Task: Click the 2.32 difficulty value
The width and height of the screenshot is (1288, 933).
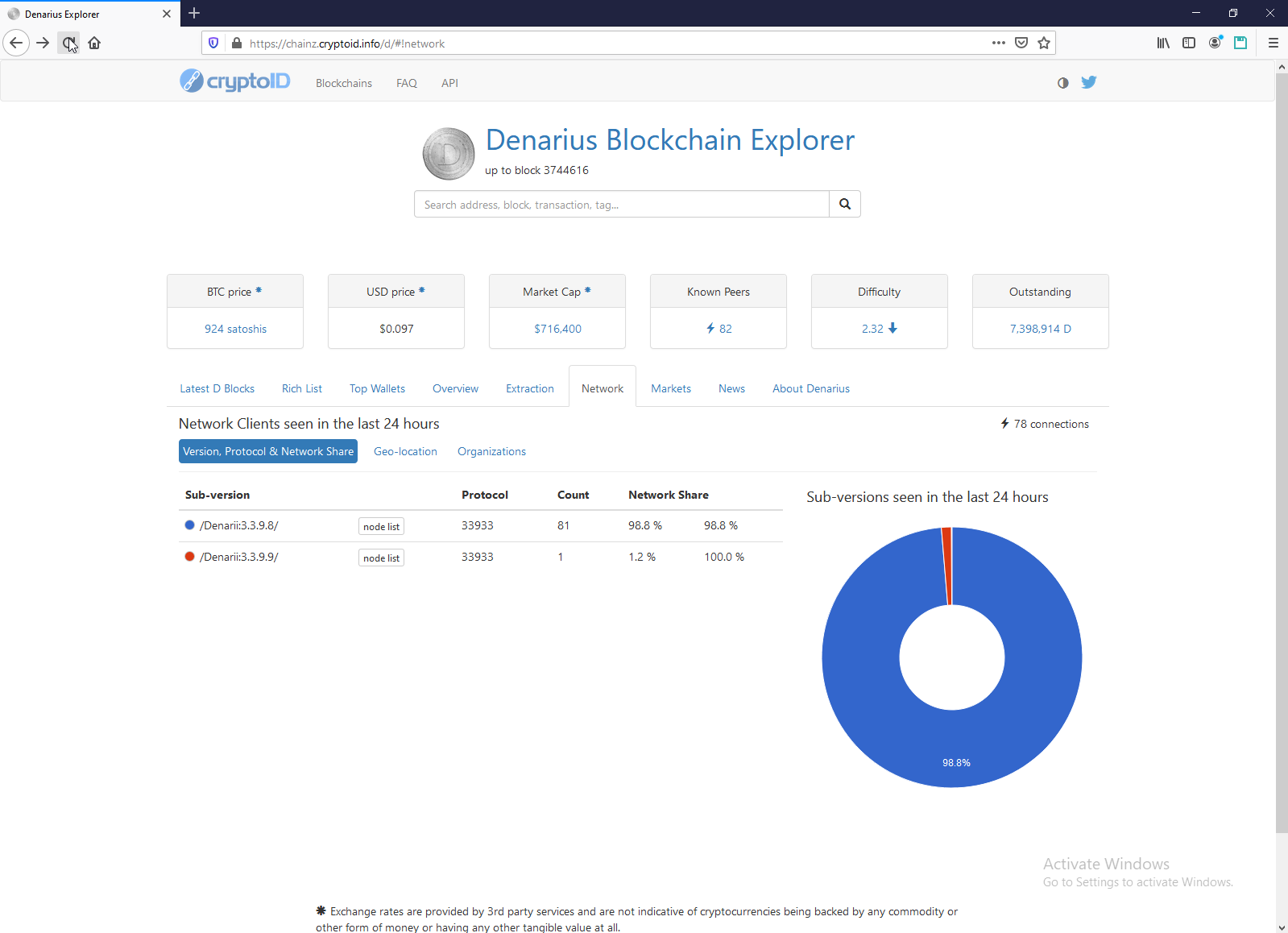Action: pyautogui.click(x=872, y=329)
